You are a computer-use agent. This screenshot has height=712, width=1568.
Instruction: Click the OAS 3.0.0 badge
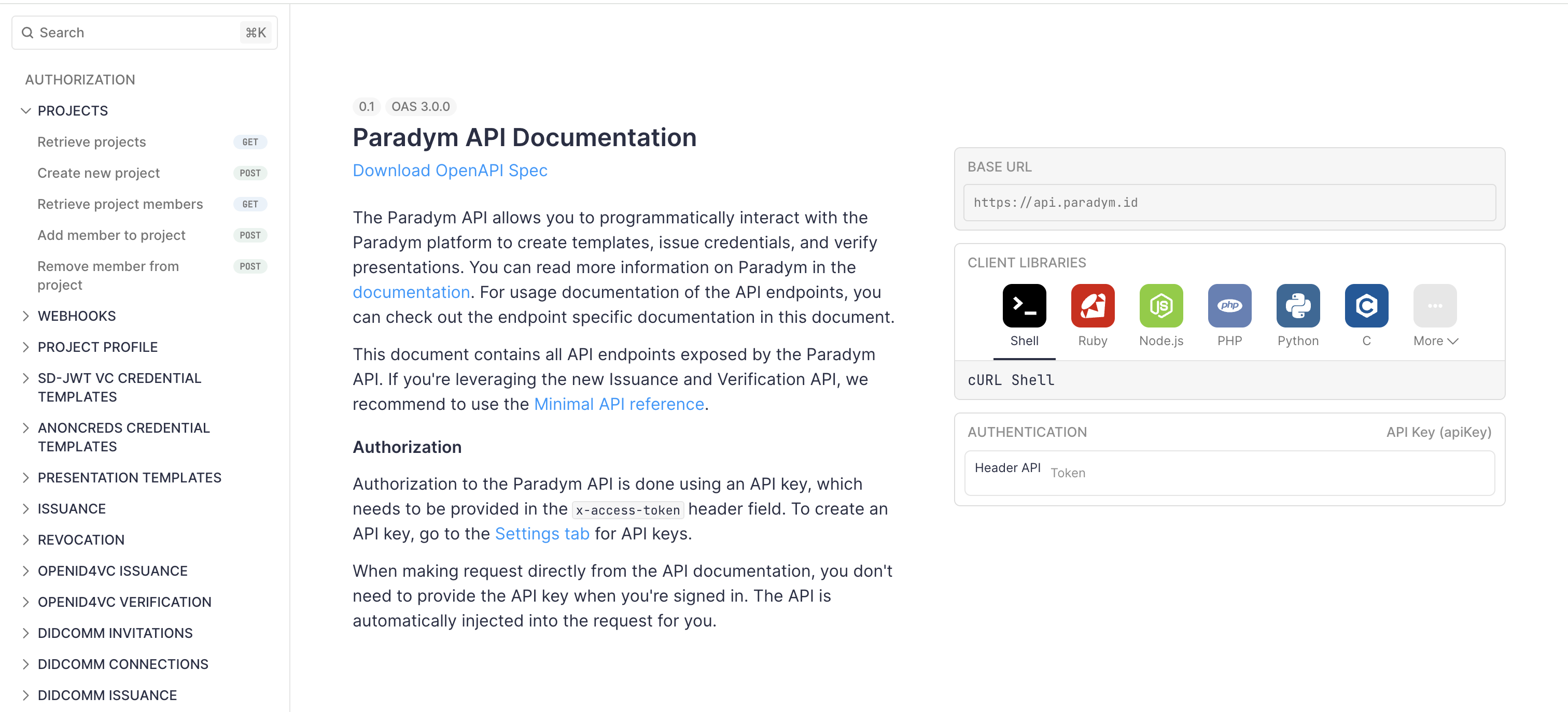point(421,107)
